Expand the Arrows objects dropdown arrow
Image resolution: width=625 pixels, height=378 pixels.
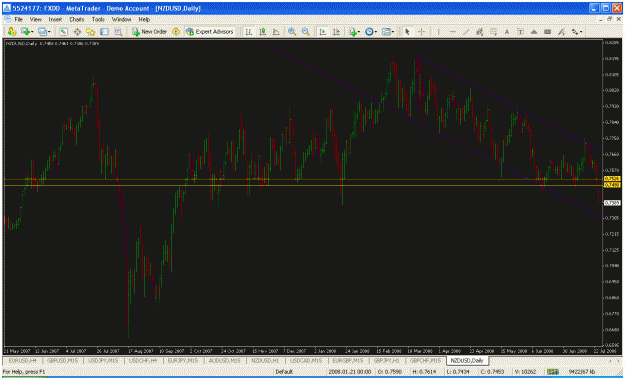click(582, 32)
